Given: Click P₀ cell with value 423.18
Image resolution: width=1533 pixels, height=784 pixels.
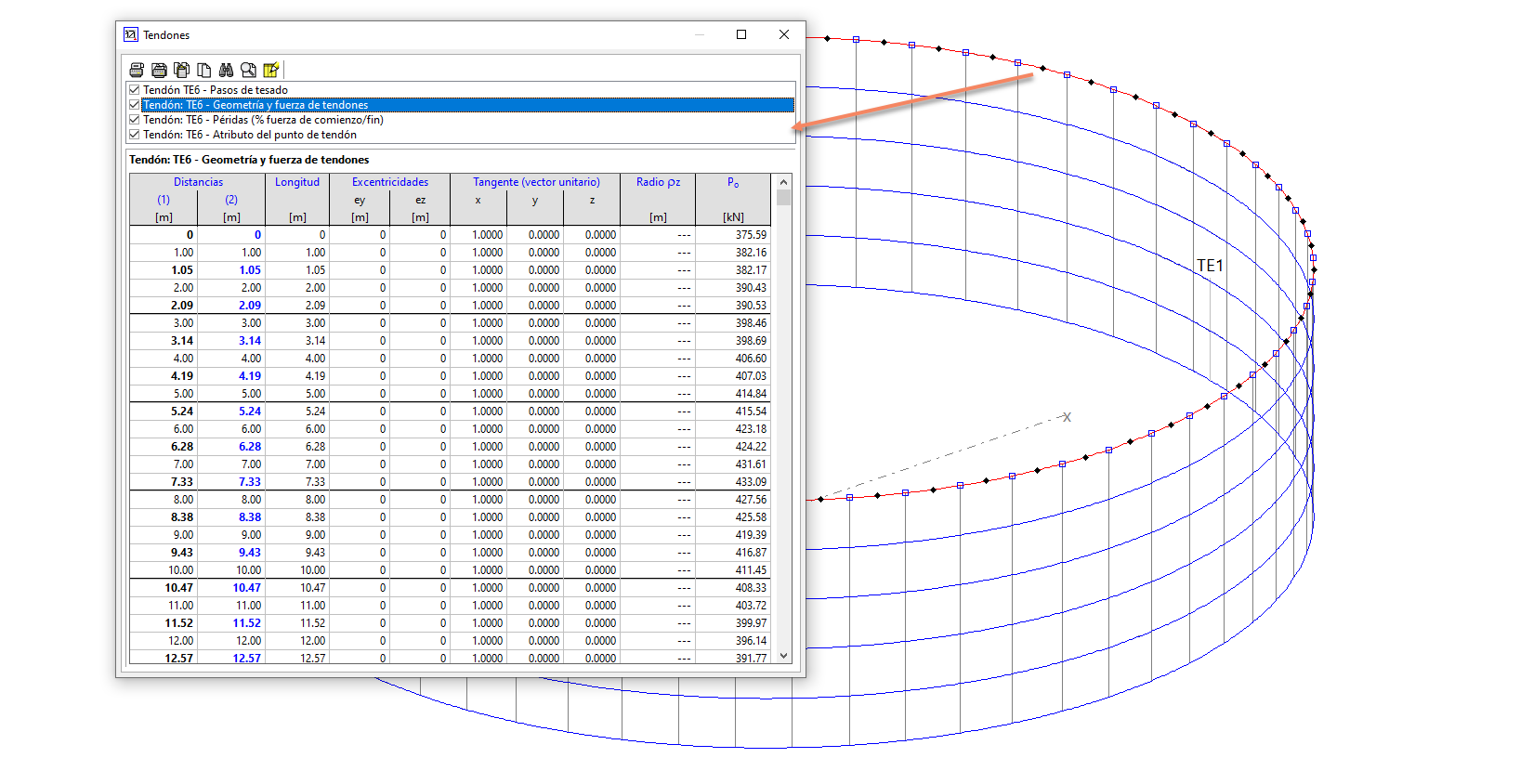Looking at the screenshot, I should coord(733,429).
